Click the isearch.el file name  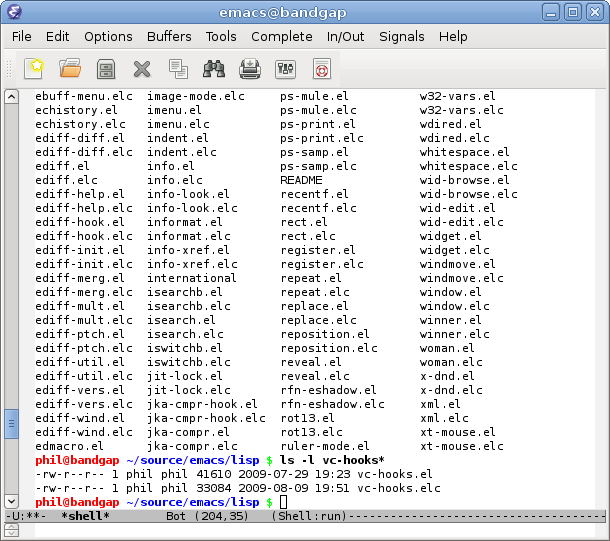pyautogui.click(x=181, y=320)
